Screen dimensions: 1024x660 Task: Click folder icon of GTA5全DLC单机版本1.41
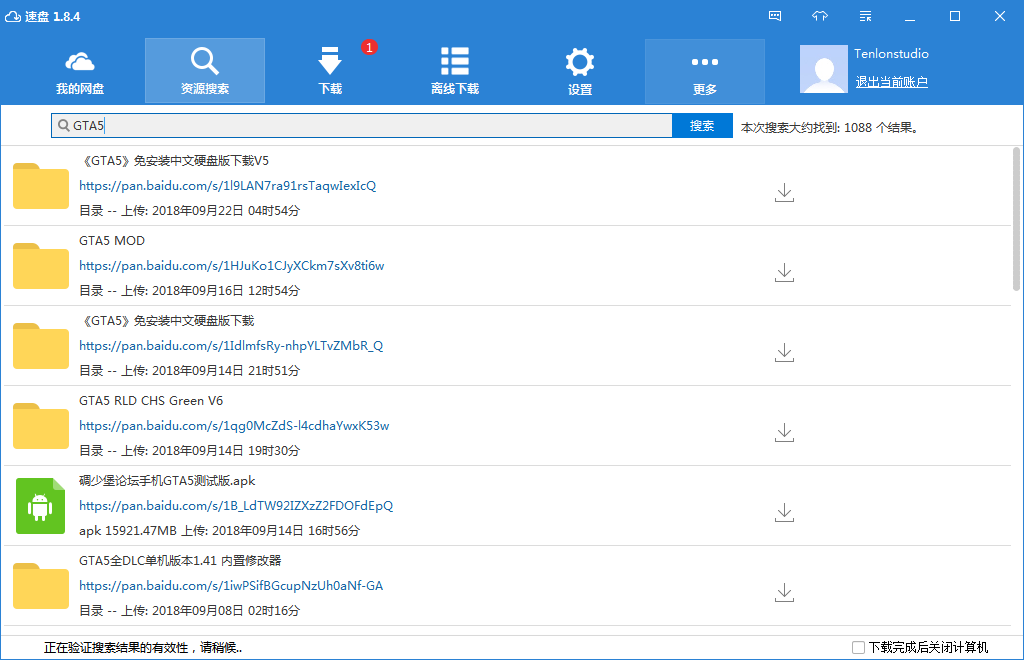(x=40, y=586)
